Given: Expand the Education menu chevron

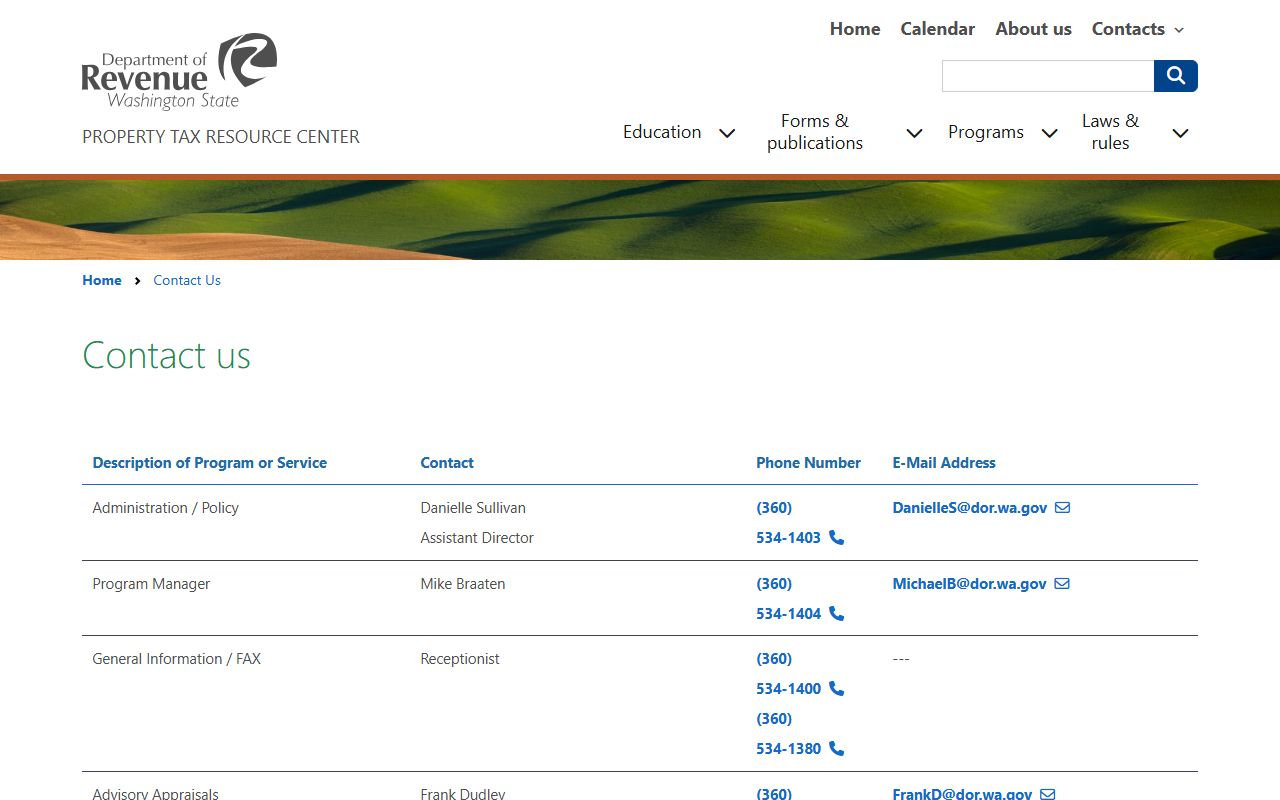Looking at the screenshot, I should pyautogui.click(x=727, y=133).
